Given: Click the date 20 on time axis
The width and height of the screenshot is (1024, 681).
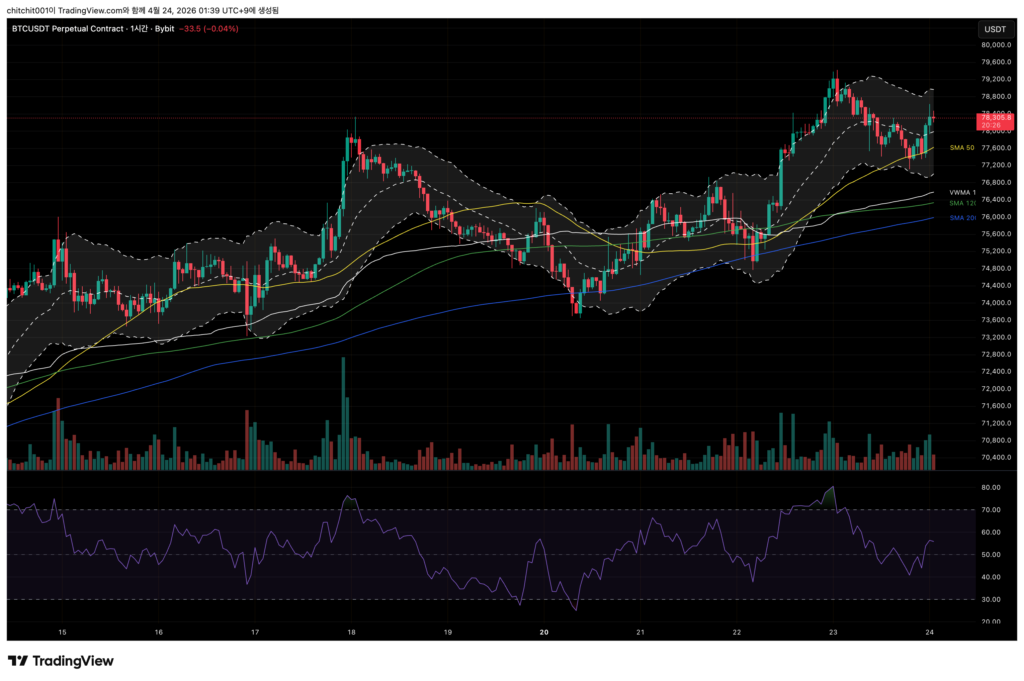Looking at the screenshot, I should click(x=544, y=632).
